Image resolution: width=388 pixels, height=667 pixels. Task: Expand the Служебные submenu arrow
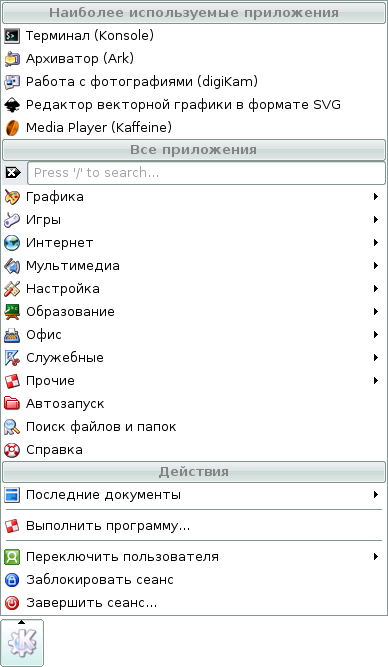(376, 357)
